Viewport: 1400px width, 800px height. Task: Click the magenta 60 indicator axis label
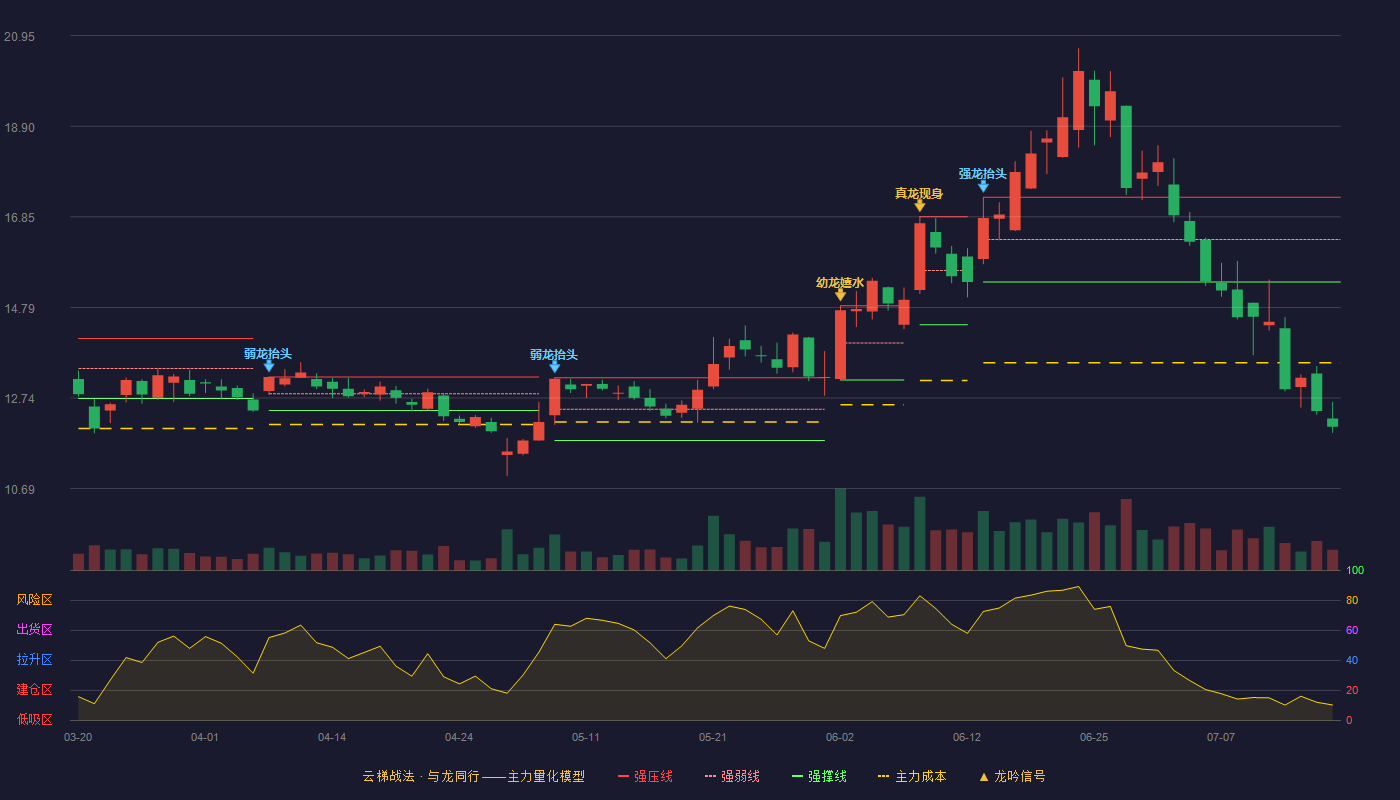(x=1352, y=630)
